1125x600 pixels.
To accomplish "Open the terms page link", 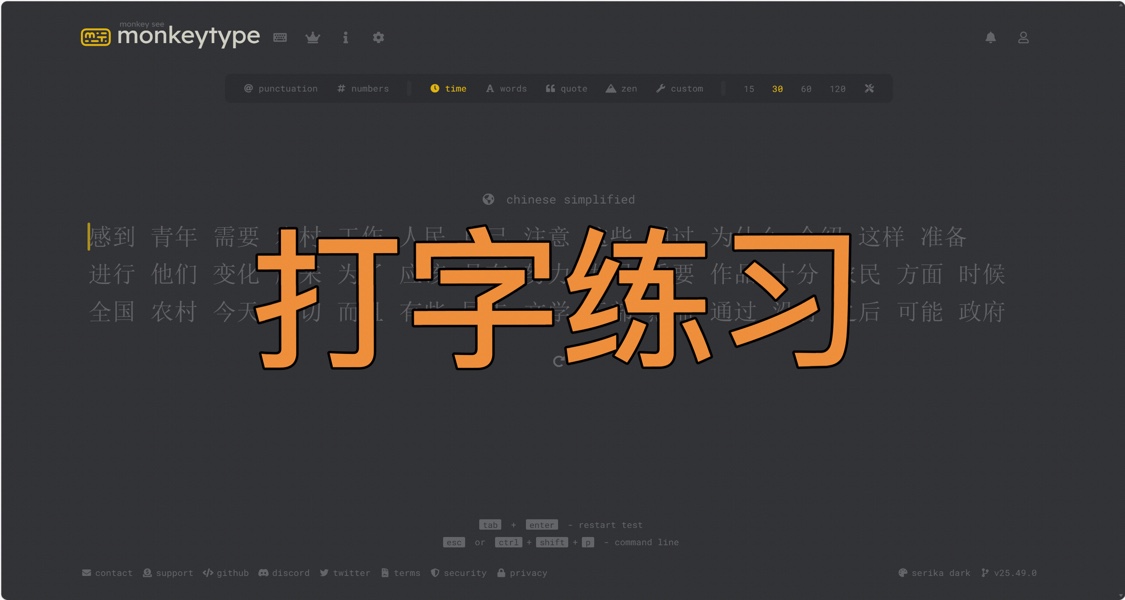I will coord(399,573).
